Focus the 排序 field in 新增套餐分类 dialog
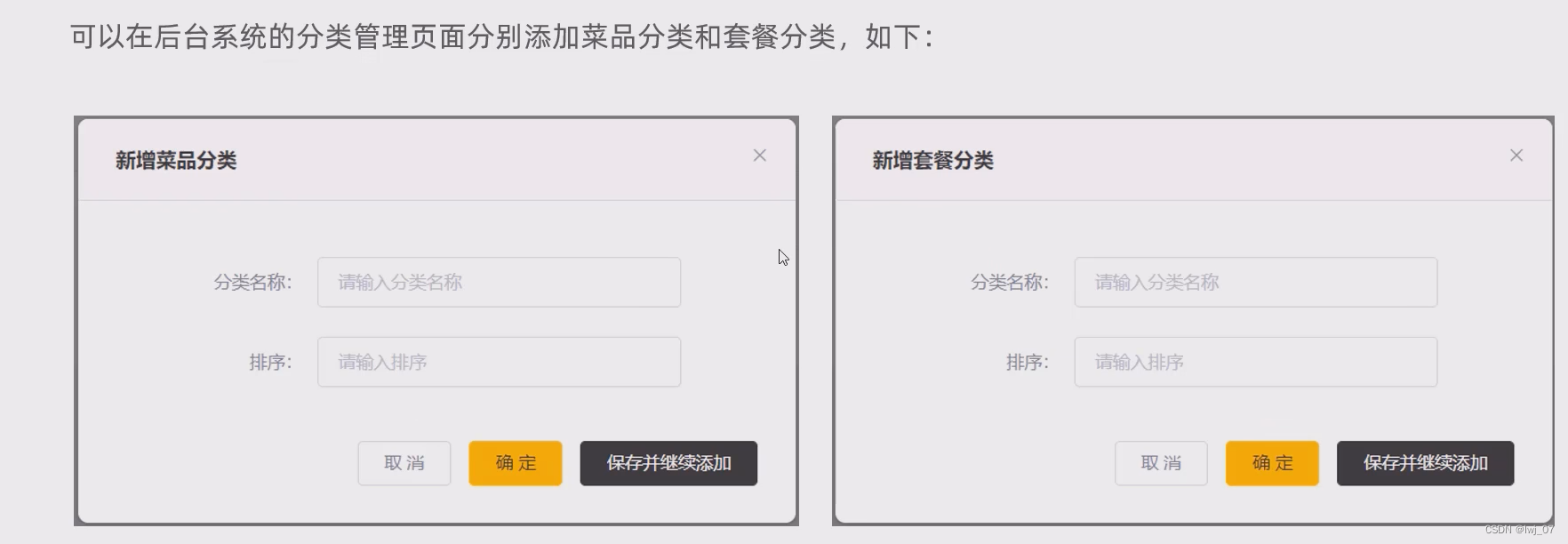The image size is (1568, 544). coord(1255,362)
